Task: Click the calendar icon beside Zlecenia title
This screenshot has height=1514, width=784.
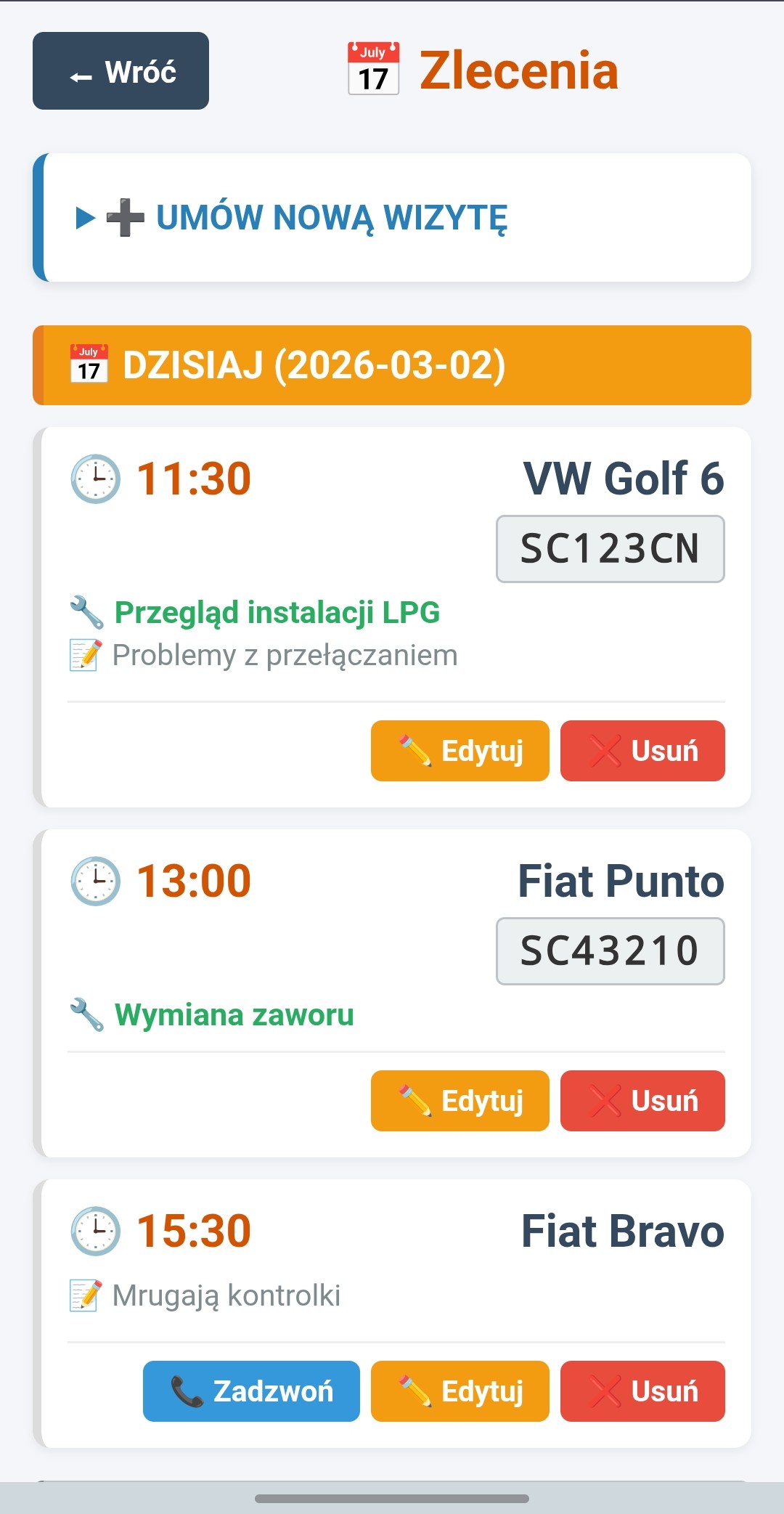Action: [373, 69]
